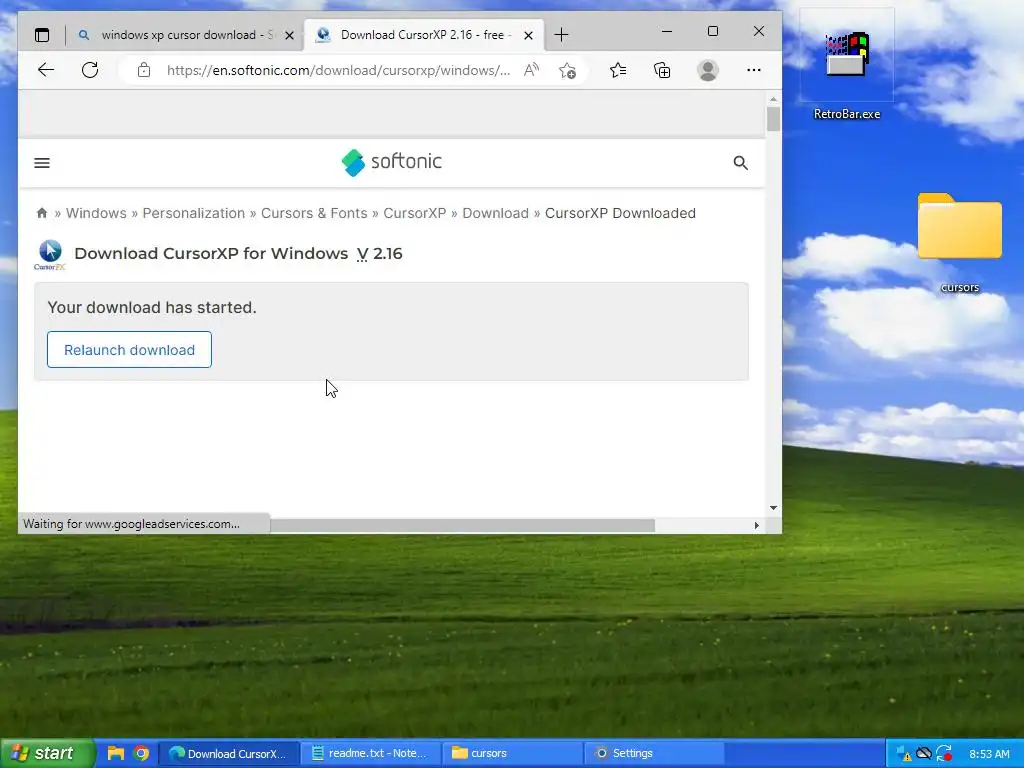Image resolution: width=1024 pixels, height=768 pixels.
Task: Open the Collections icon
Action: 662,70
